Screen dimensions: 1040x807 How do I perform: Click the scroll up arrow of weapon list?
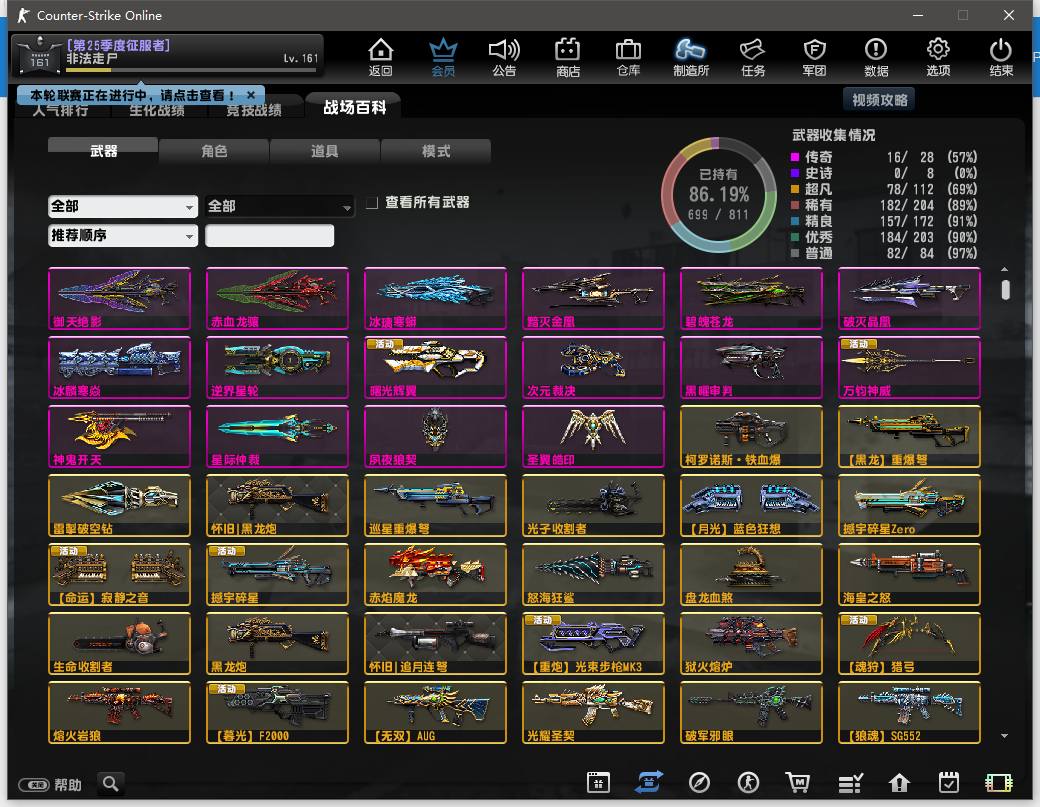1004,269
